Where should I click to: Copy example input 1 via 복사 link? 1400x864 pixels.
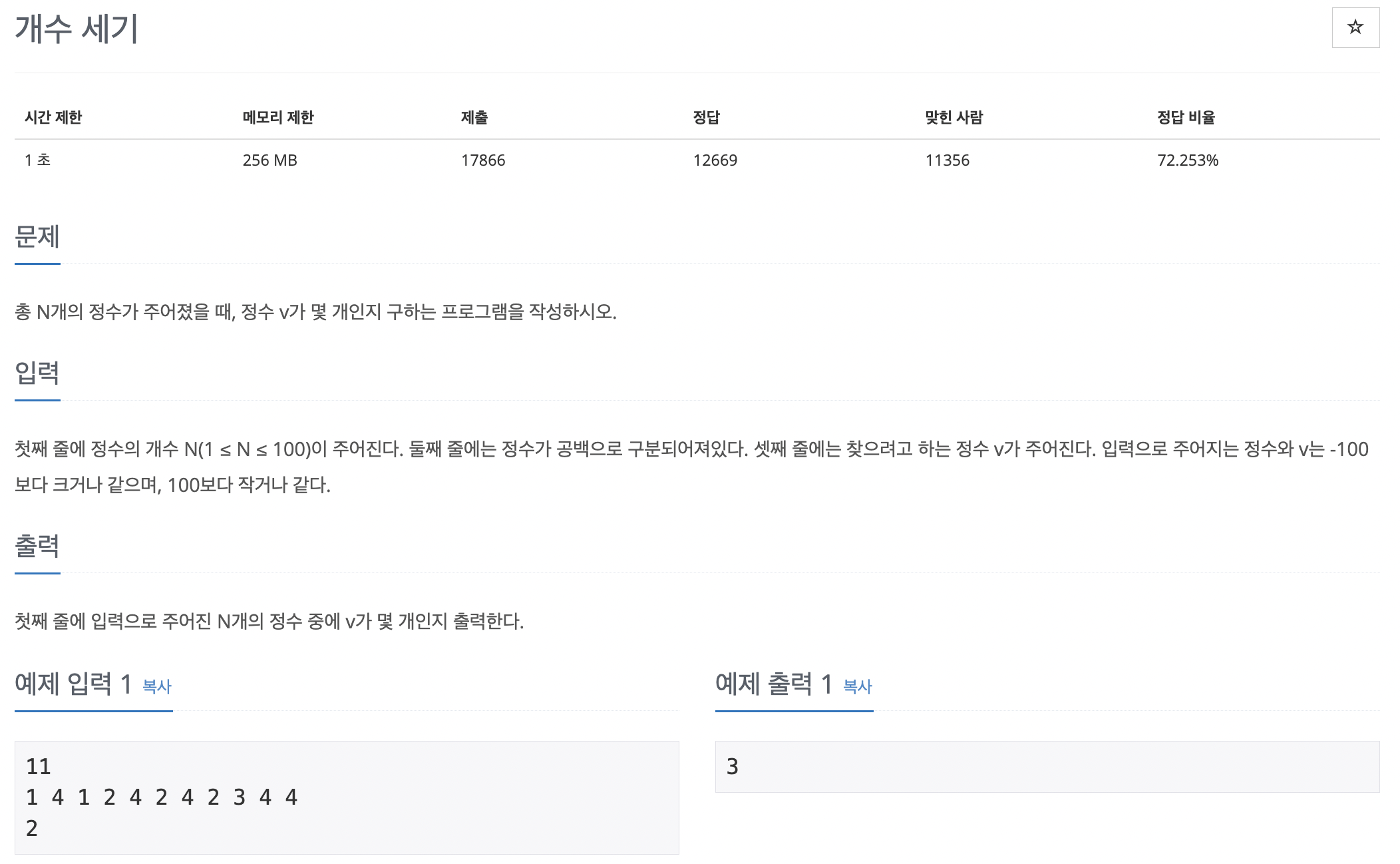pyautogui.click(x=157, y=686)
